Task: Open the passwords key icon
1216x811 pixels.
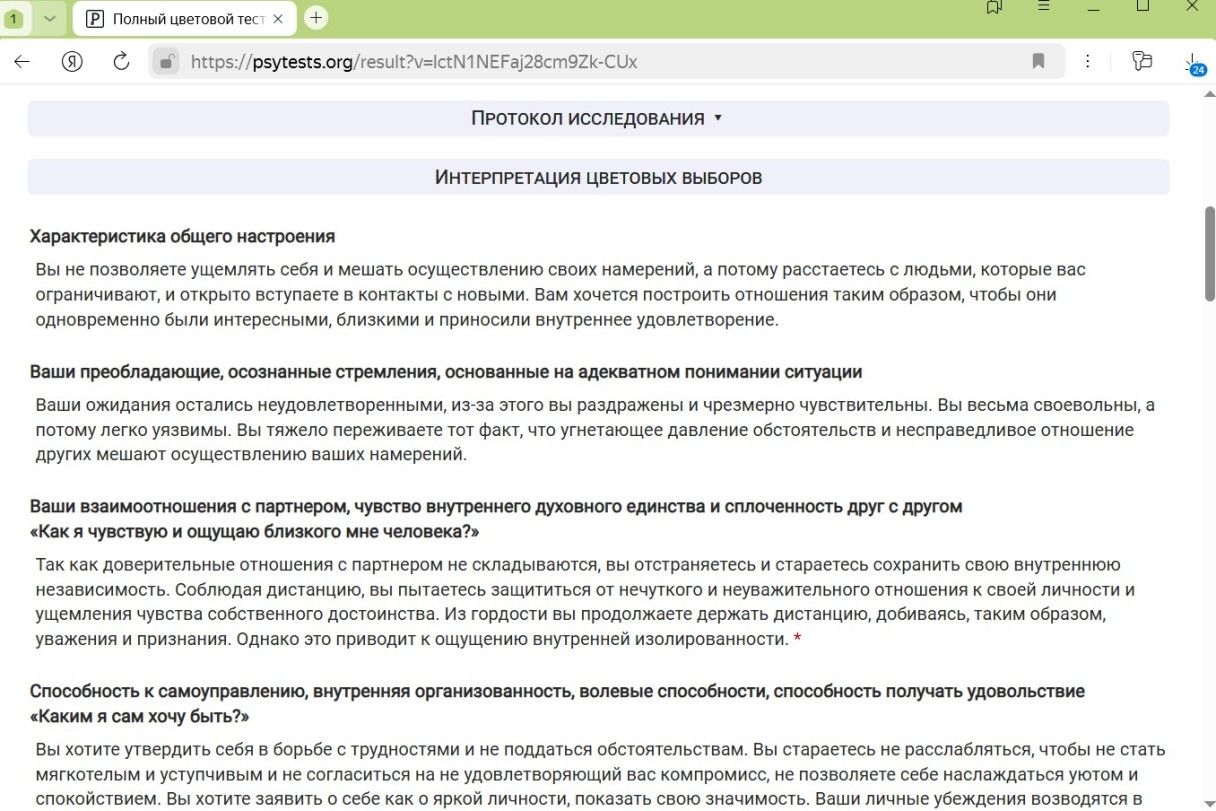Action: (1143, 60)
